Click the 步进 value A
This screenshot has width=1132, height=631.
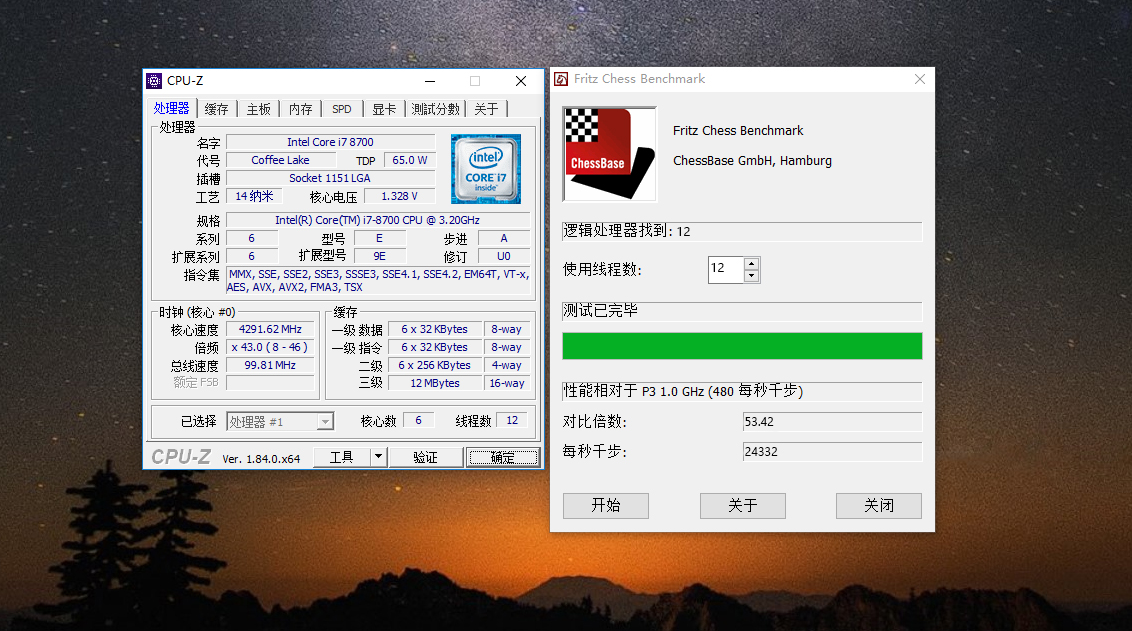pyautogui.click(x=504, y=238)
